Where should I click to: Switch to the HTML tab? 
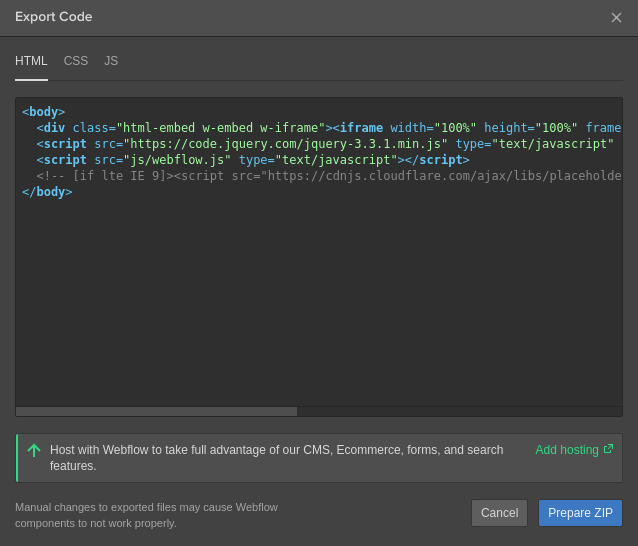coord(31,61)
